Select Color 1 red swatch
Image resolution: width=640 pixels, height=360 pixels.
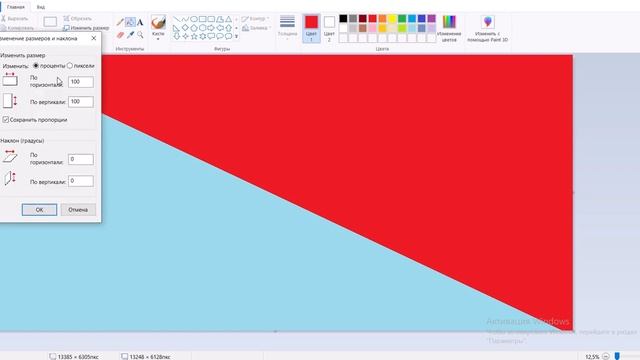pyautogui.click(x=311, y=28)
